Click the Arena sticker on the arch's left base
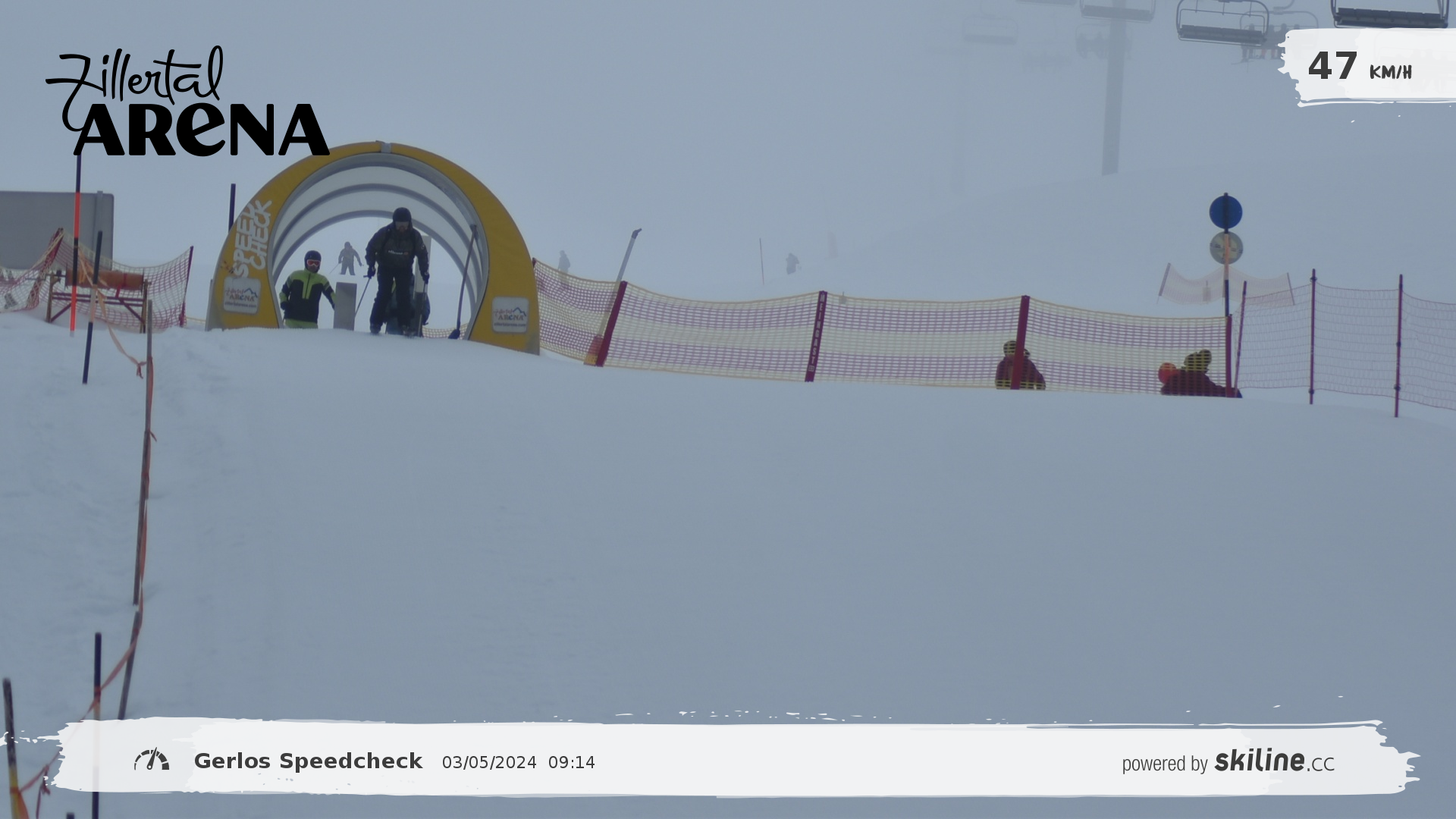1456x819 pixels. pyautogui.click(x=241, y=295)
